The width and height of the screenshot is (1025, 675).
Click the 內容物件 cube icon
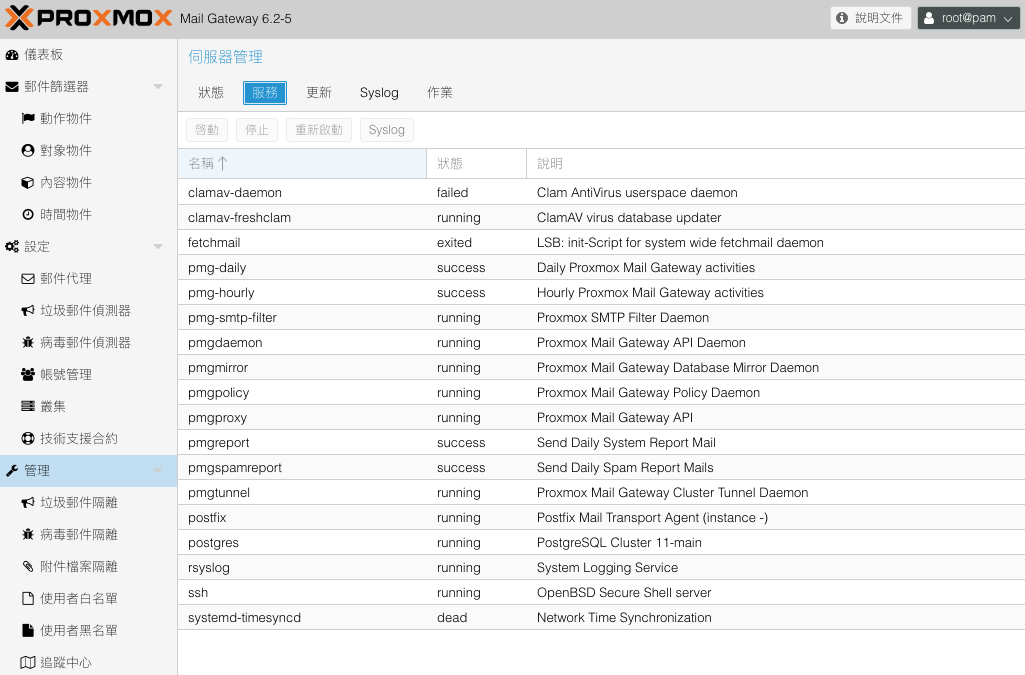tap(27, 183)
